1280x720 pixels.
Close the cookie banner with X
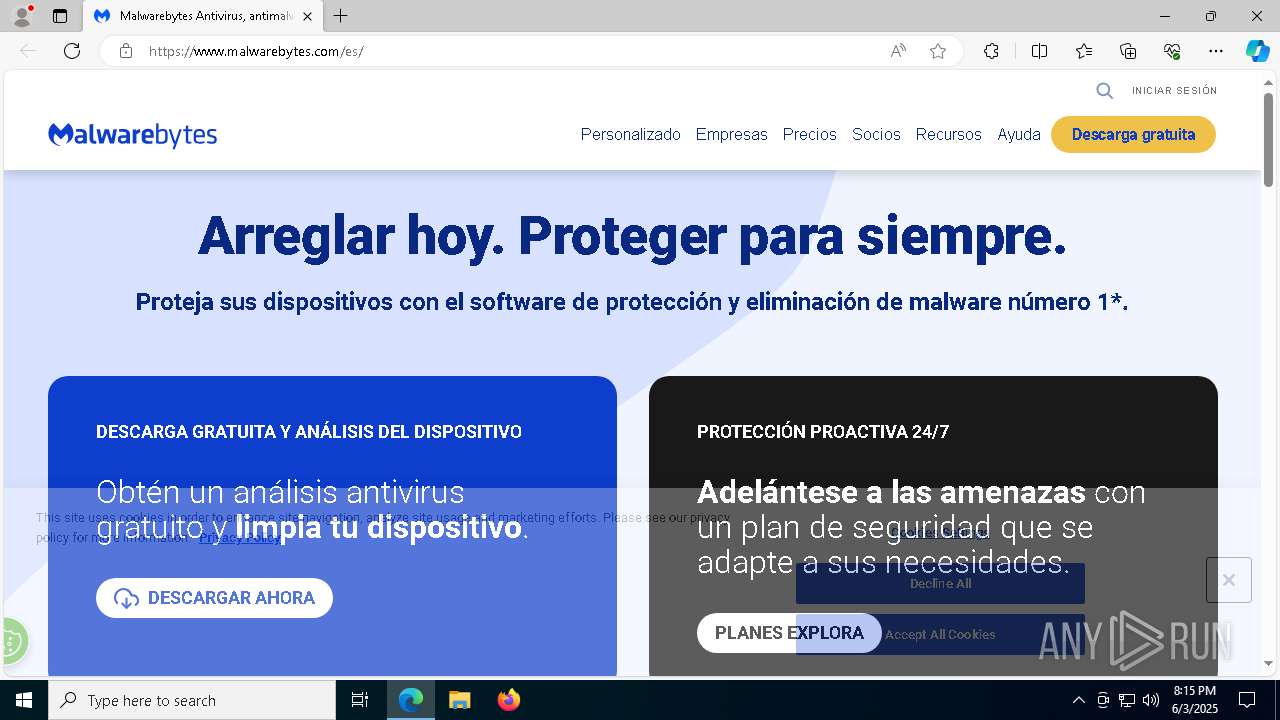pyautogui.click(x=1229, y=580)
